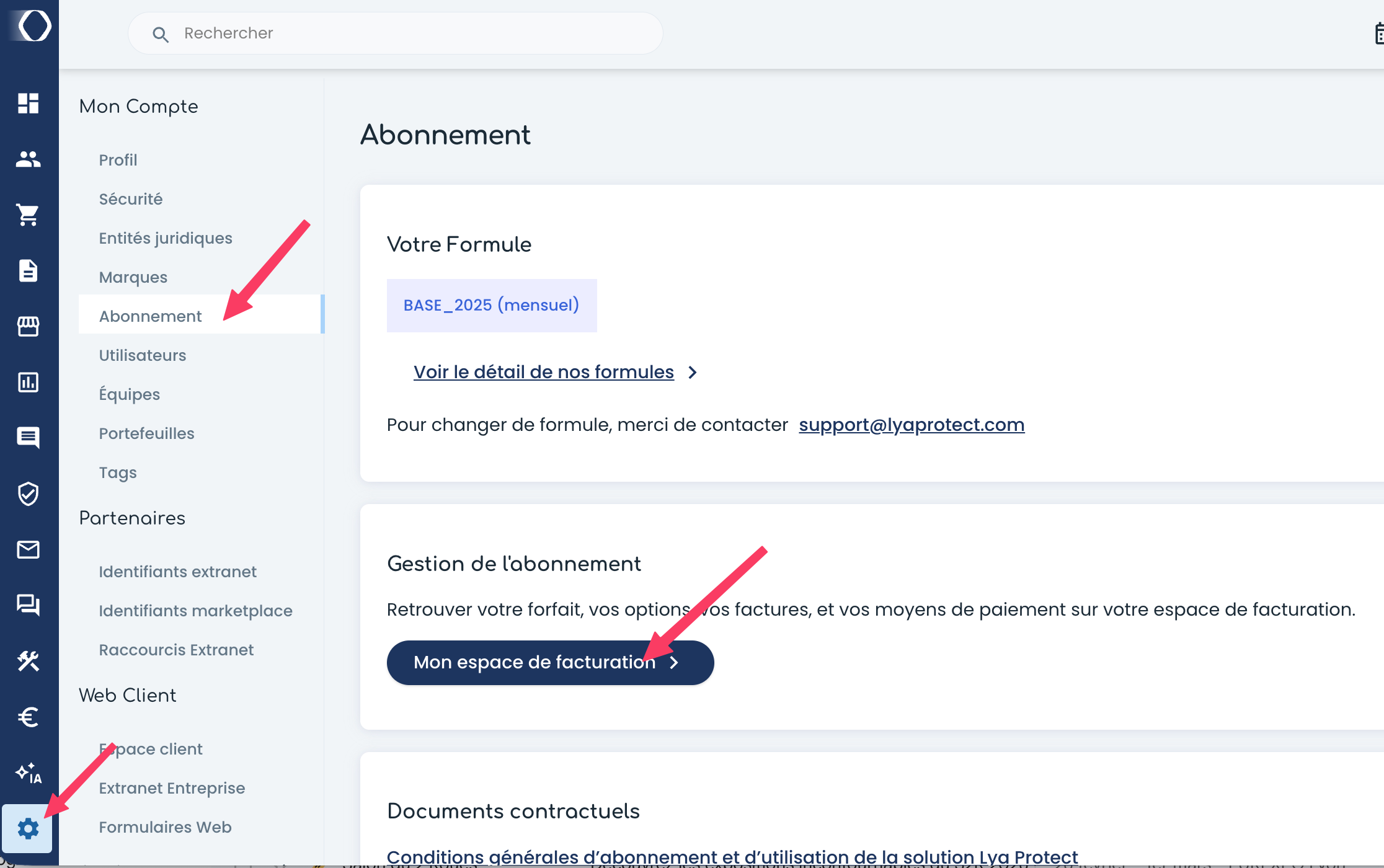This screenshot has height=868, width=1384.
Task: Click chevron next to formules link
Action: coord(693,373)
